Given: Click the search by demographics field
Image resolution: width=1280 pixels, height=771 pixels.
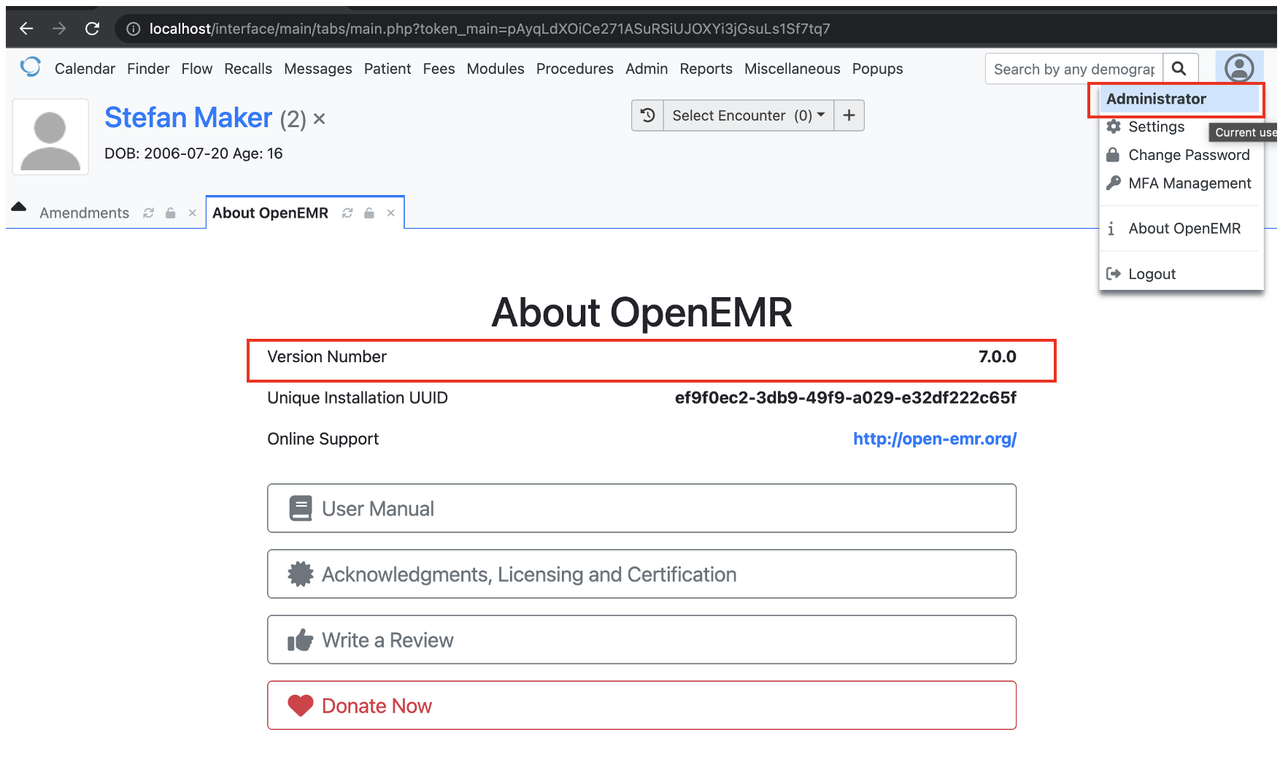Looking at the screenshot, I should tap(1074, 69).
